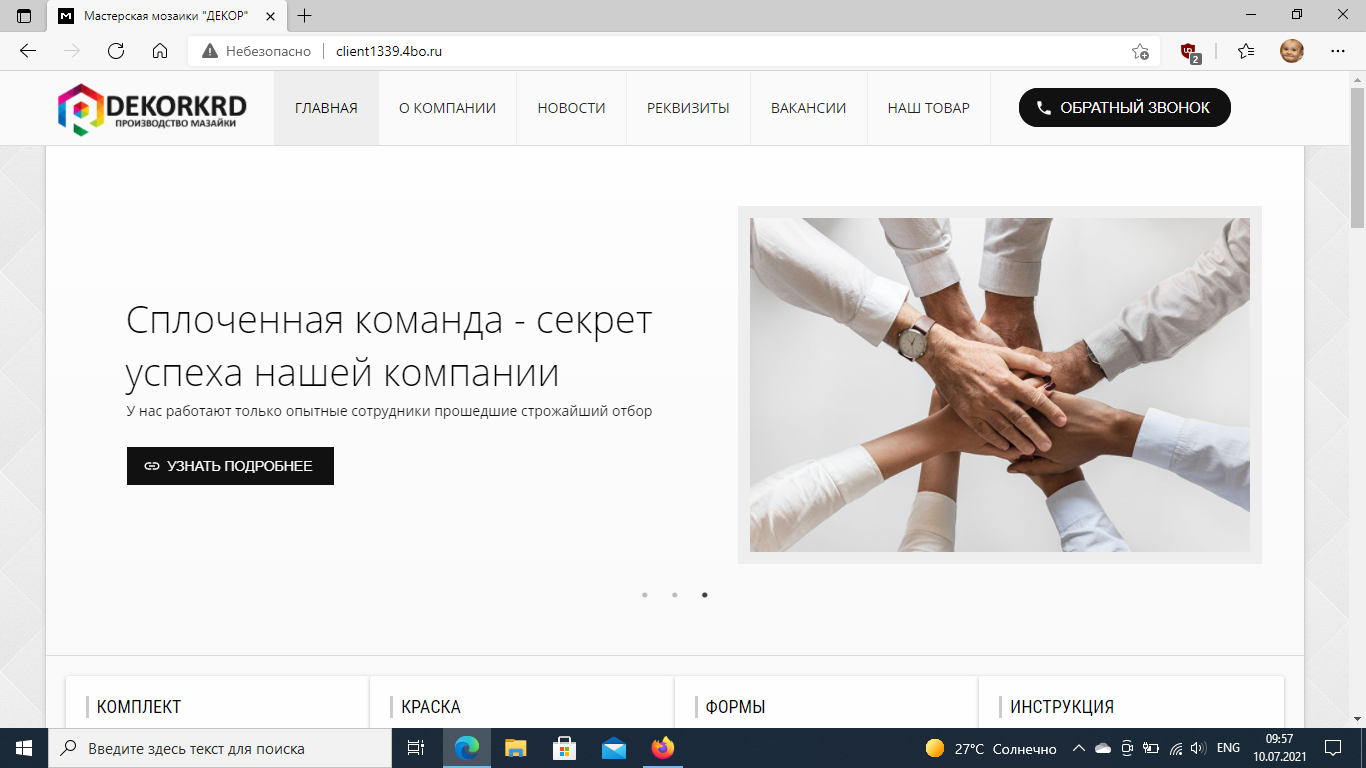Open the browser favorites list icon
This screenshot has width=1366, height=768.
click(1245, 51)
